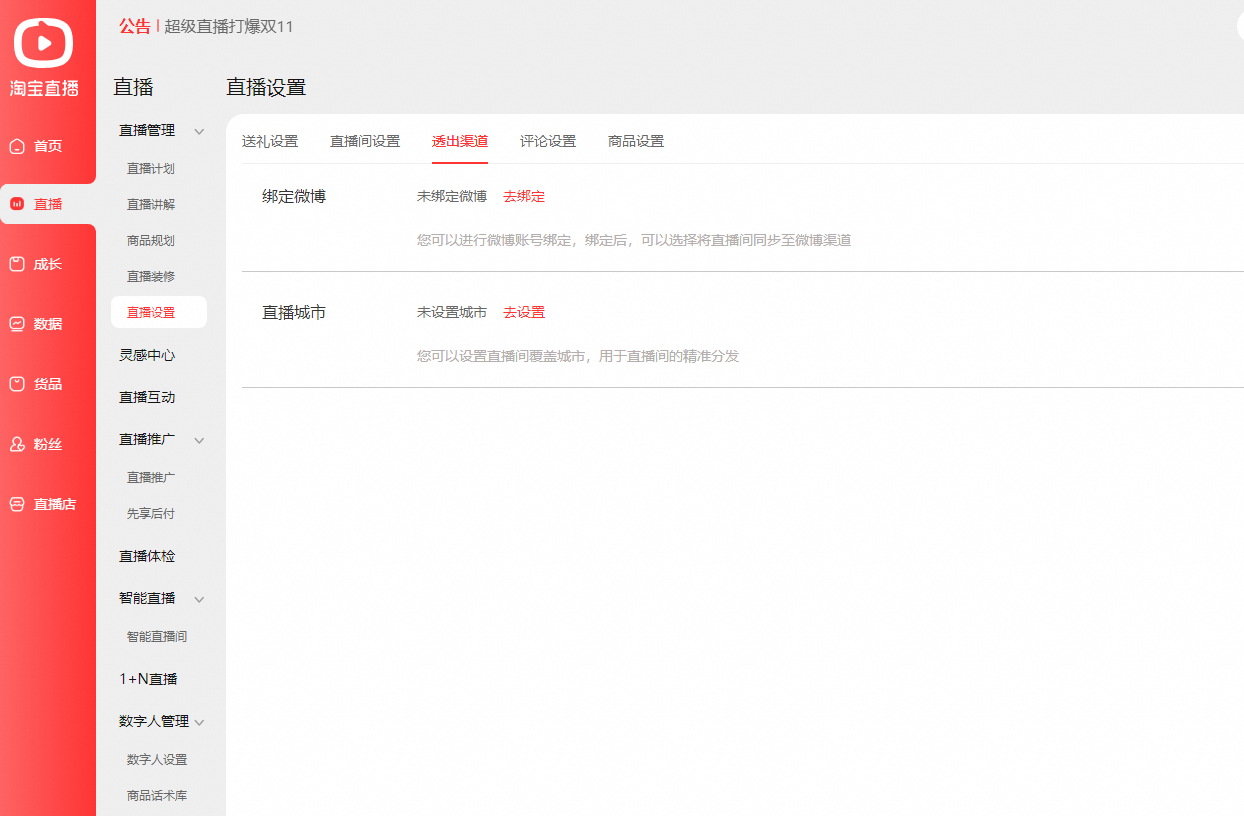Open 直播装修 in the side menu

tap(151, 277)
